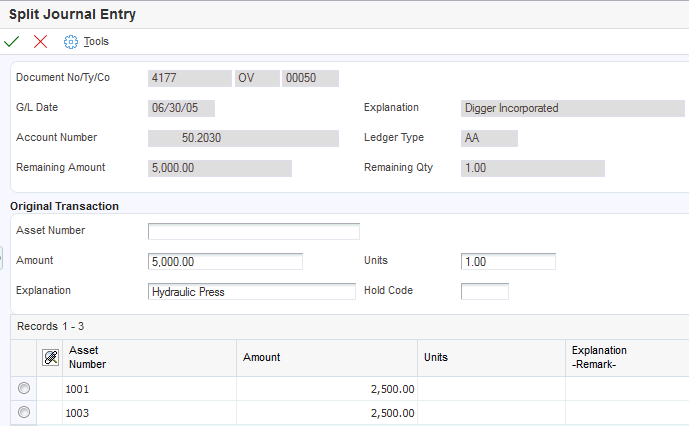Click the Amount cell in the 1001 row
The height and width of the screenshot is (426, 689).
[x=327, y=388]
